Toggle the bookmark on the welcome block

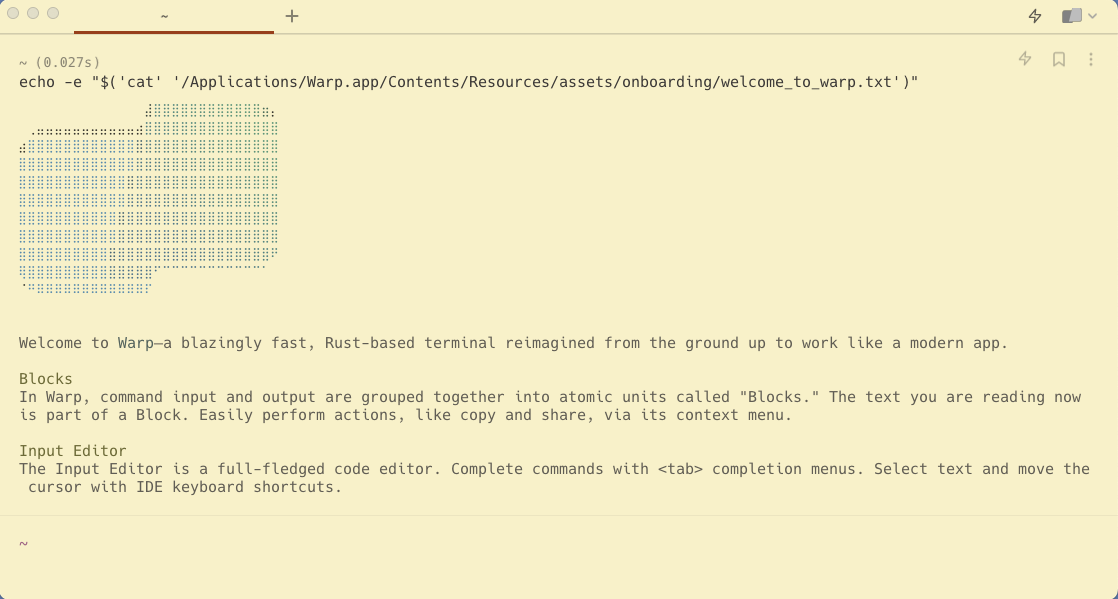tap(1059, 59)
